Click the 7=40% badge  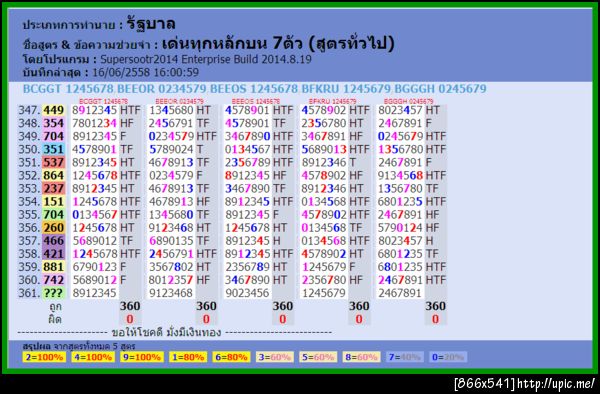coord(405,357)
